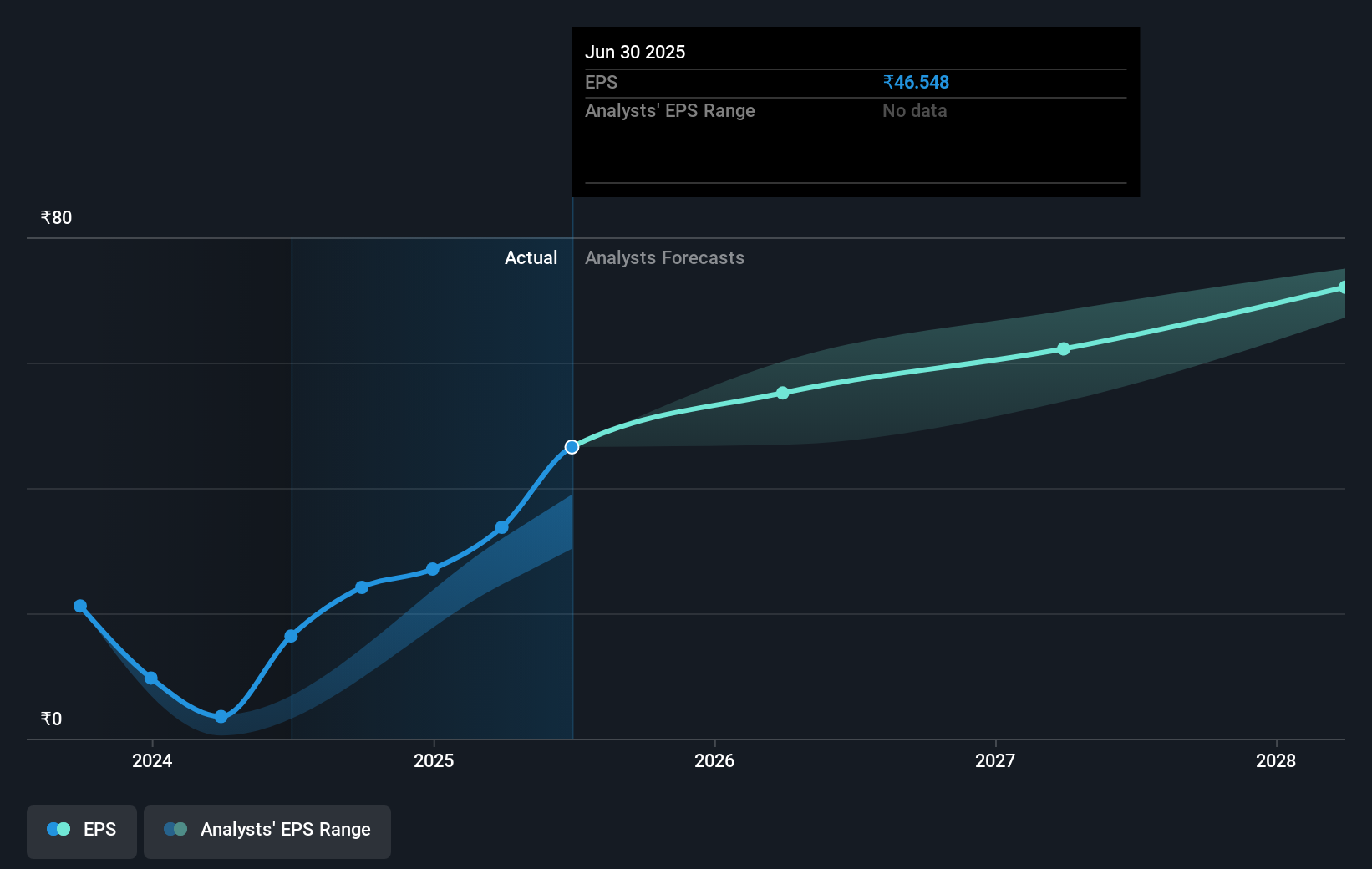Image resolution: width=1372 pixels, height=869 pixels.
Task: Click the 2026 axis label
Action: point(714,761)
